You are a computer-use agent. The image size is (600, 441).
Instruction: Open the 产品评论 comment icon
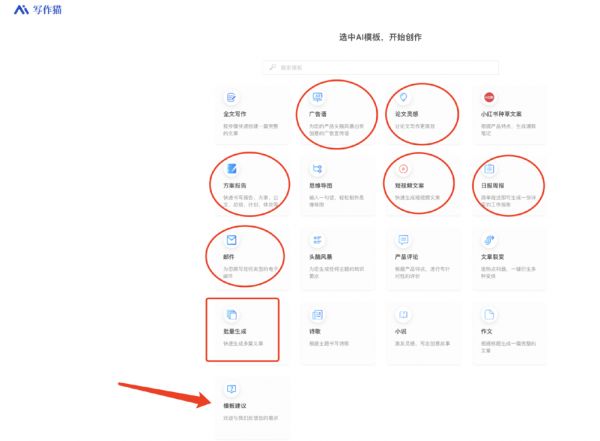point(404,241)
